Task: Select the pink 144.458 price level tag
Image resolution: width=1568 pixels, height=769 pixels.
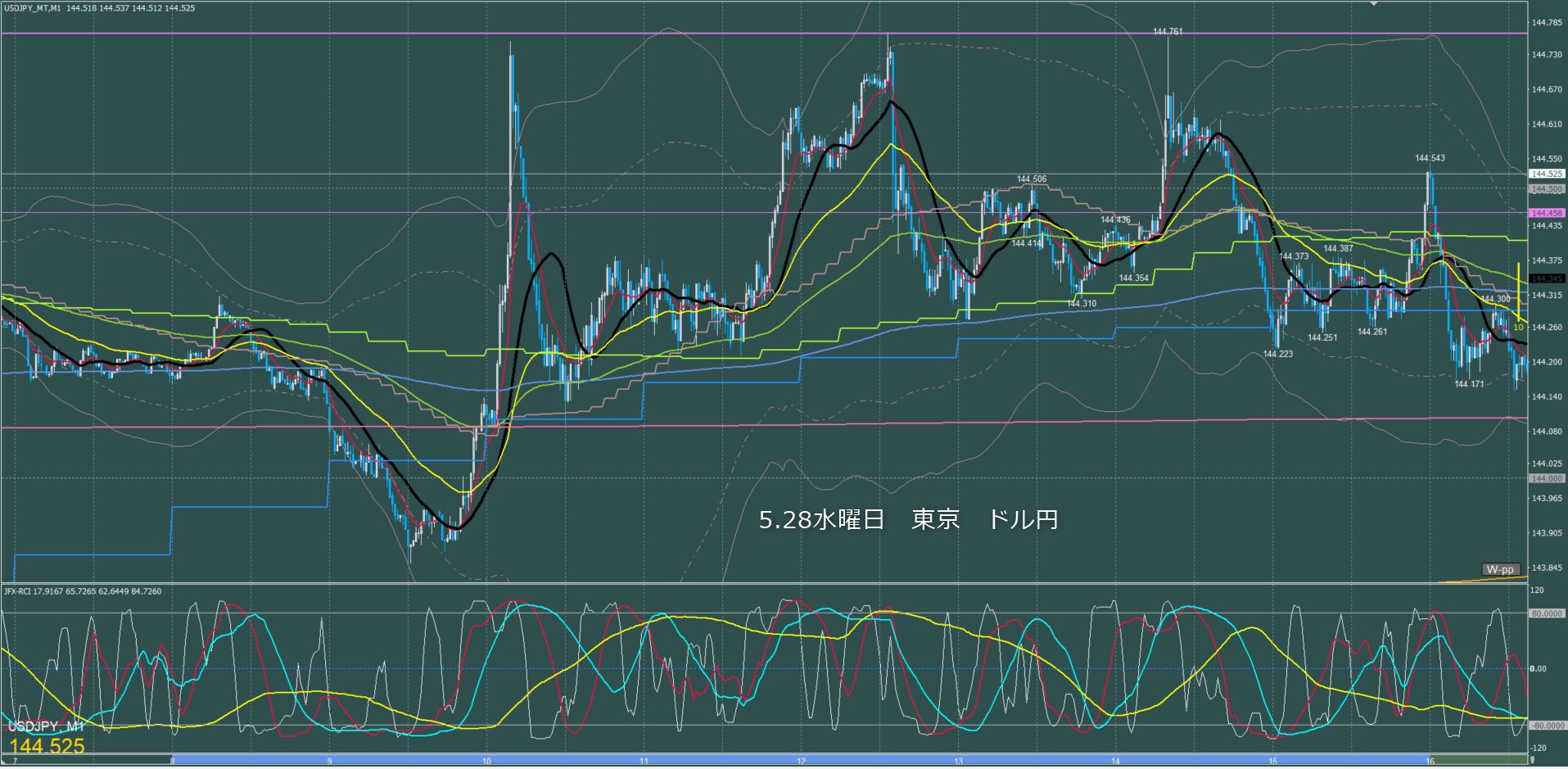Action: pyautogui.click(x=1547, y=213)
